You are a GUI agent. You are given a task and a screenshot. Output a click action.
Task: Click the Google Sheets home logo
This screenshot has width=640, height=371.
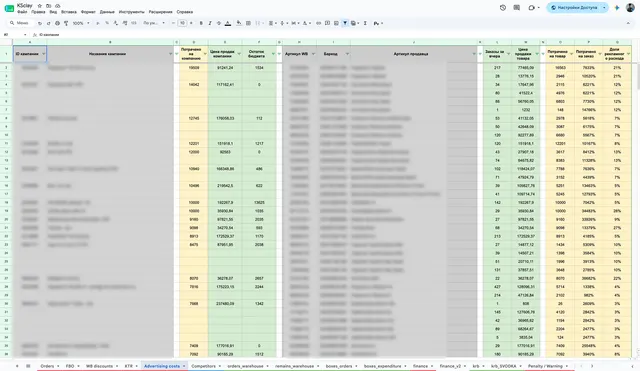pos(9,8)
